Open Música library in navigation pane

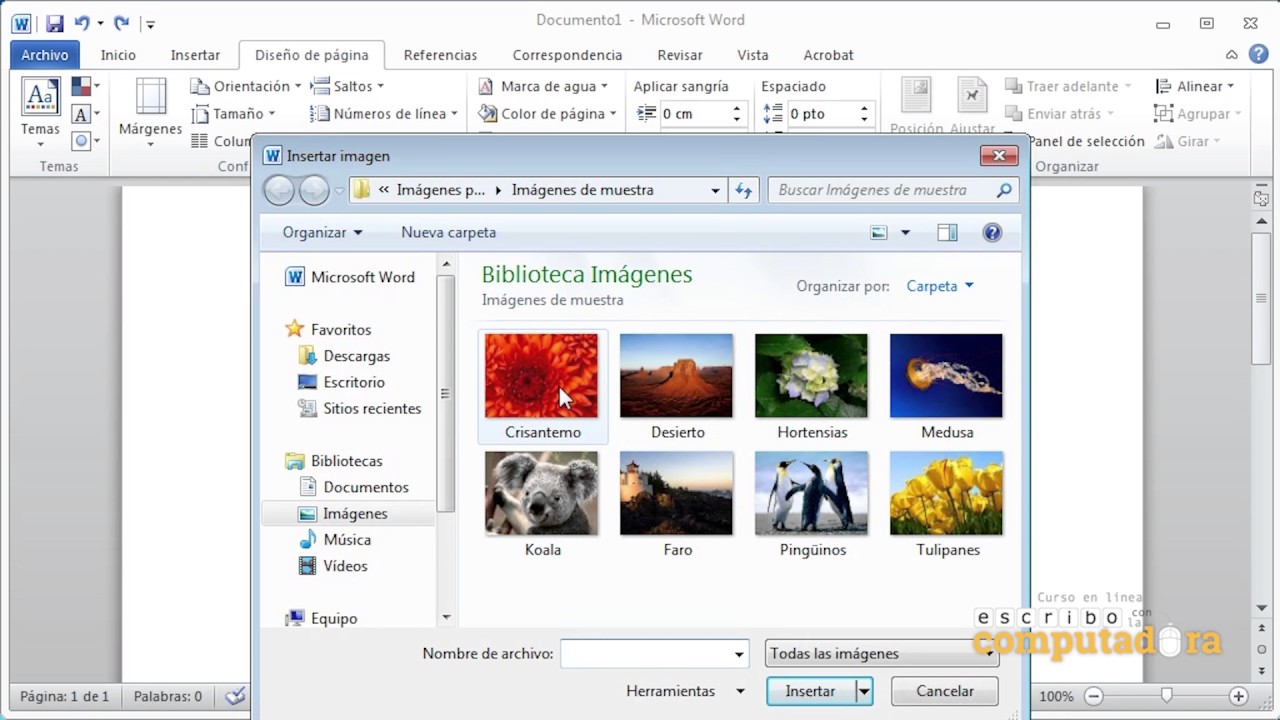coord(336,540)
